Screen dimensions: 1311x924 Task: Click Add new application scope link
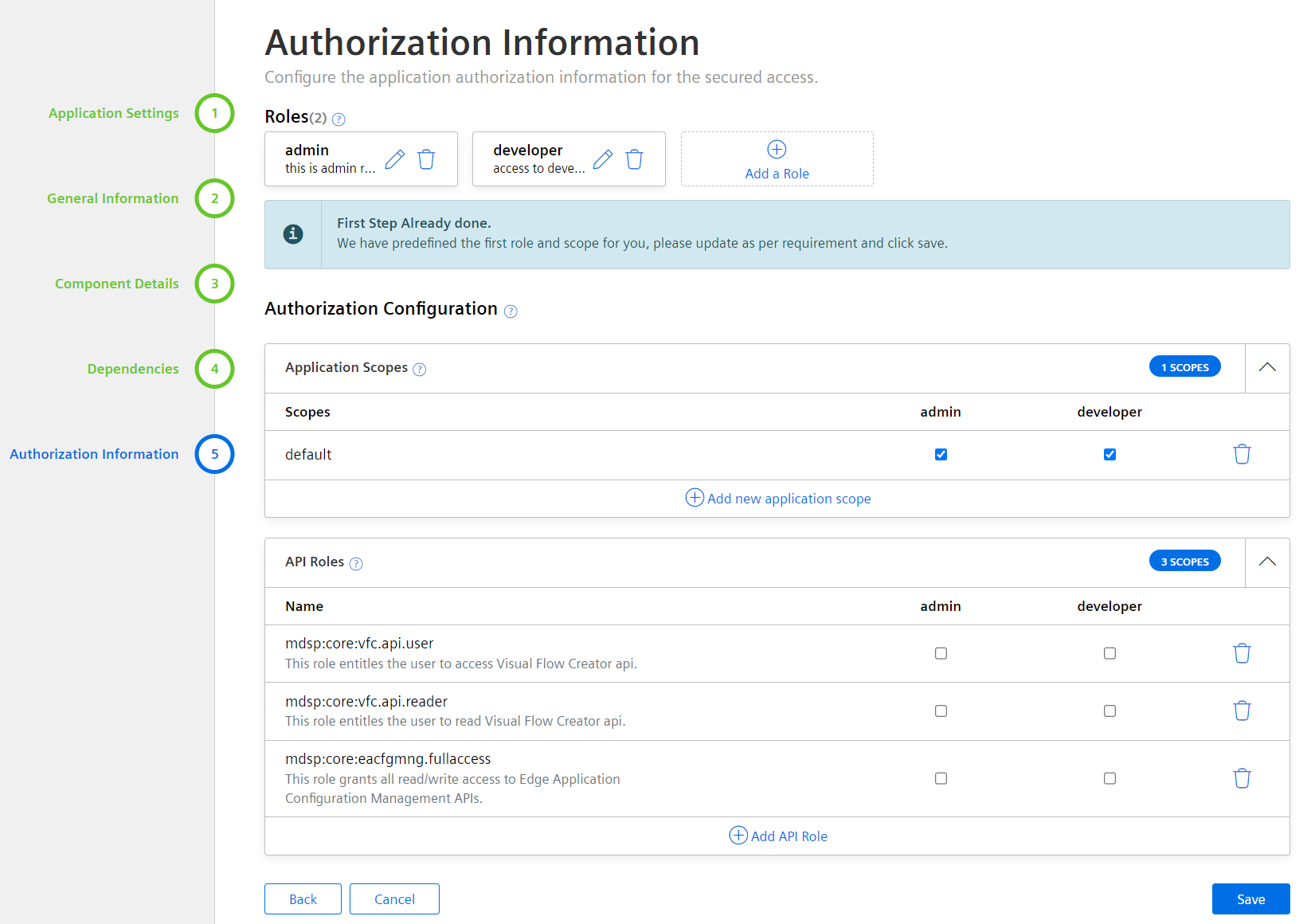[789, 499]
